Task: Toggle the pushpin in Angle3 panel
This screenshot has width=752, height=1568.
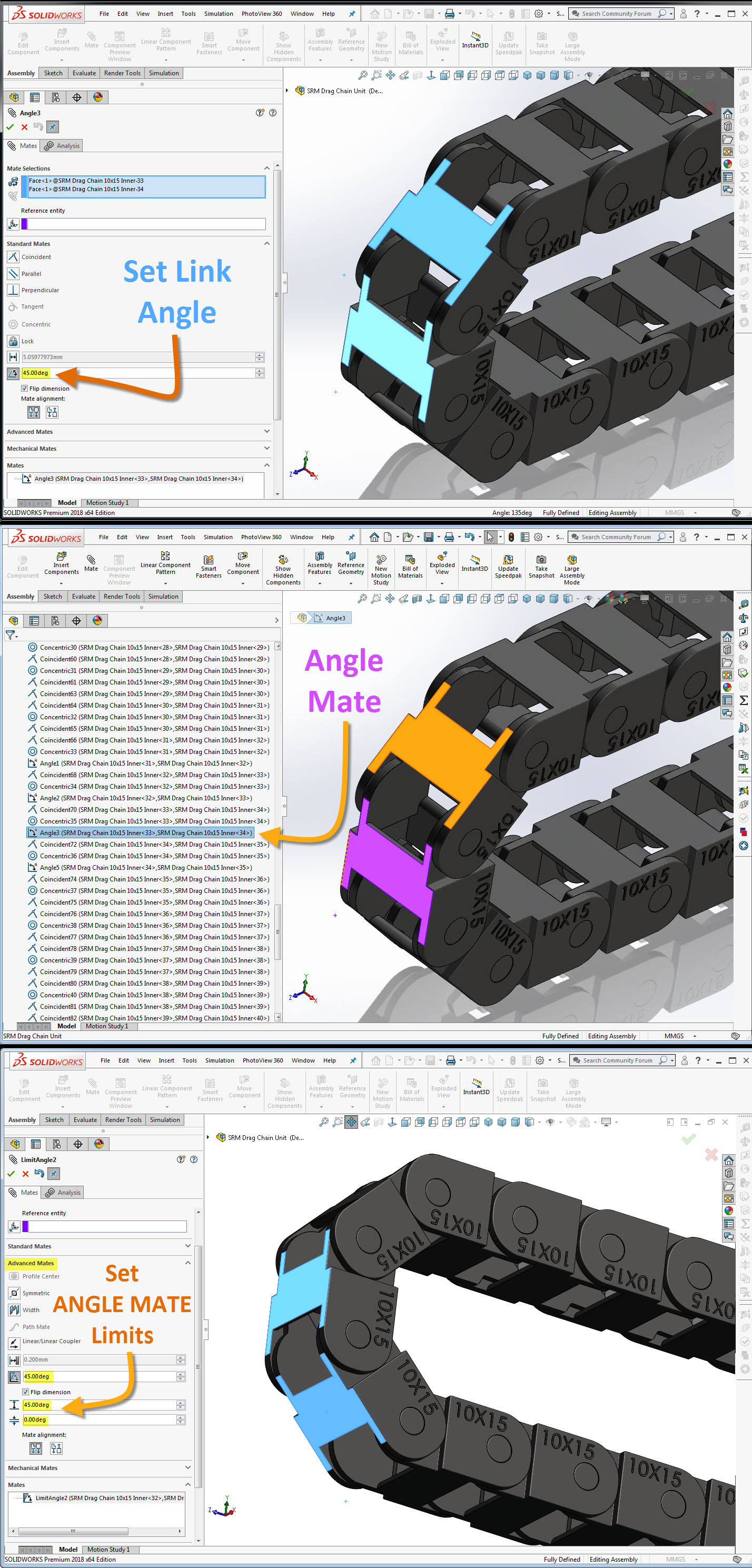Action: (x=52, y=126)
